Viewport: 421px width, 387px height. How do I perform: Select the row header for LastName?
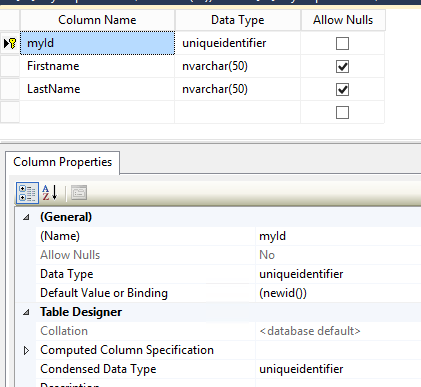(10, 89)
